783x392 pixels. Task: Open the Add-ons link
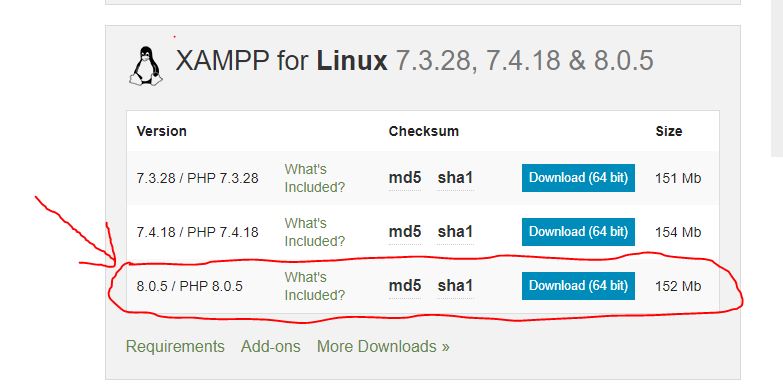click(271, 346)
